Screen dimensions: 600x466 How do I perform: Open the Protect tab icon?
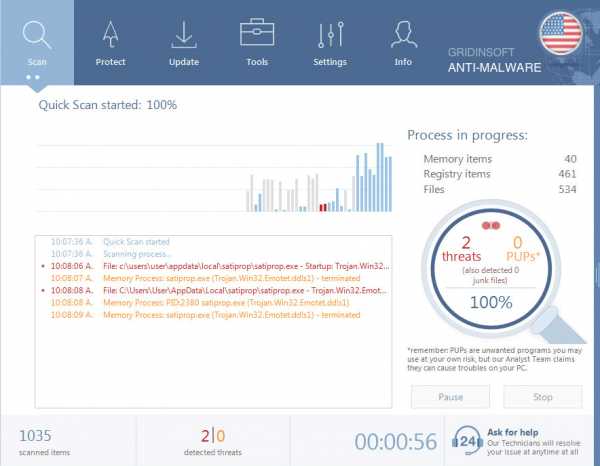110,34
